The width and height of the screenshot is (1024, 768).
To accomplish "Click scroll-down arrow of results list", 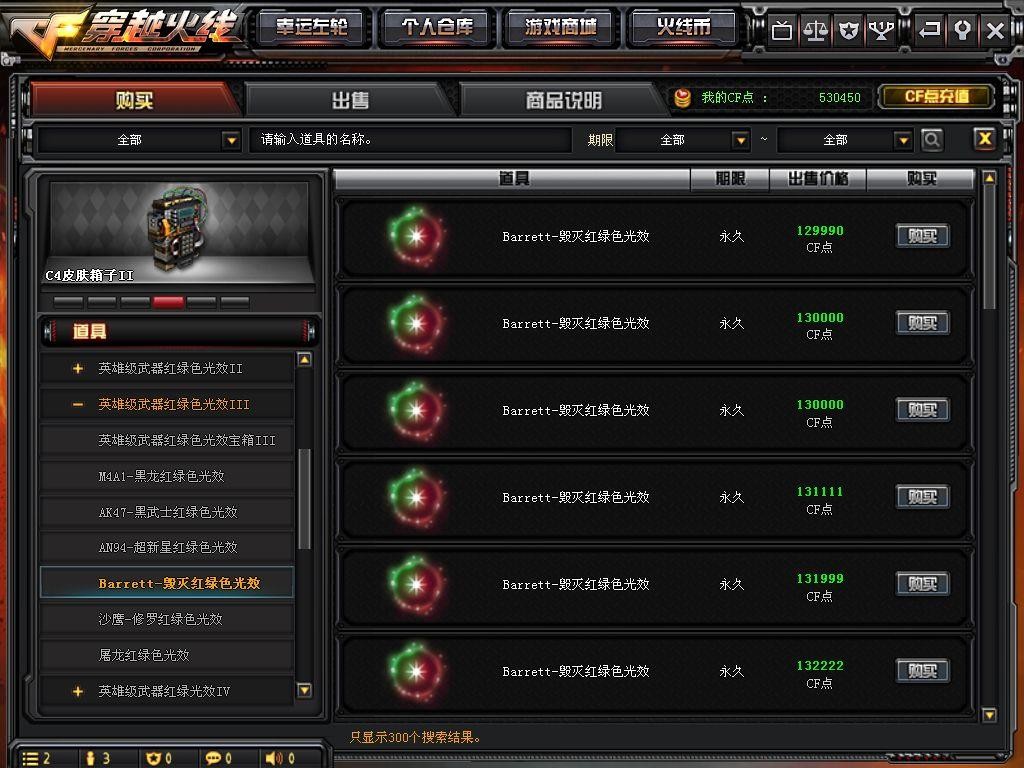I will (990, 715).
